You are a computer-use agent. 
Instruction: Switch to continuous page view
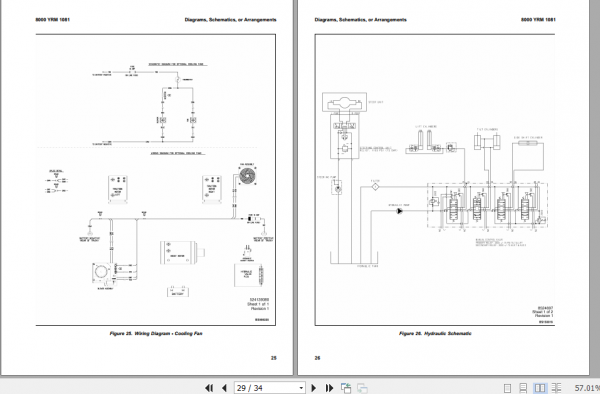(523, 388)
